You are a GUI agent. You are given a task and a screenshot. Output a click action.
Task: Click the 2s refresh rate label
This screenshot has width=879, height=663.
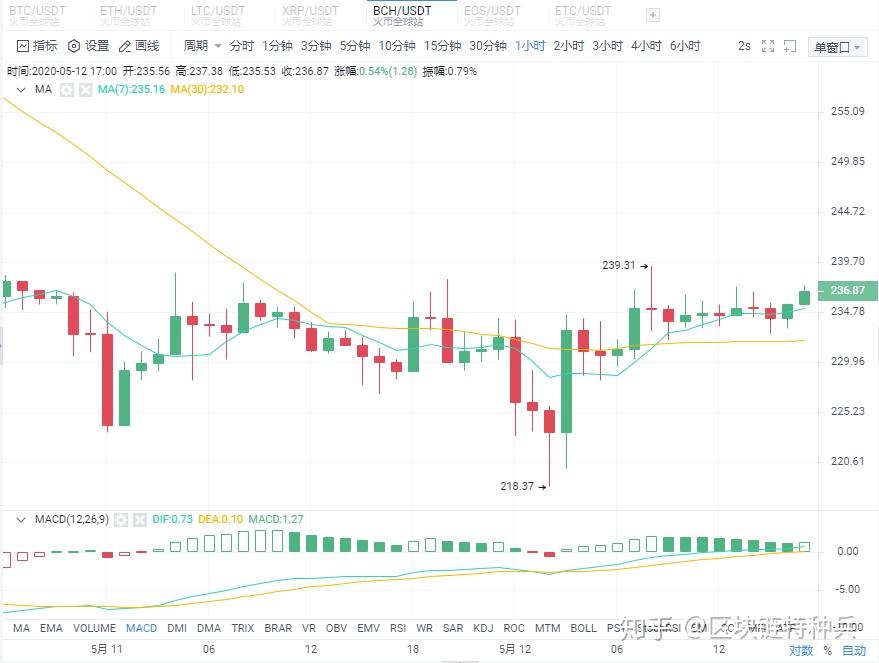point(744,46)
